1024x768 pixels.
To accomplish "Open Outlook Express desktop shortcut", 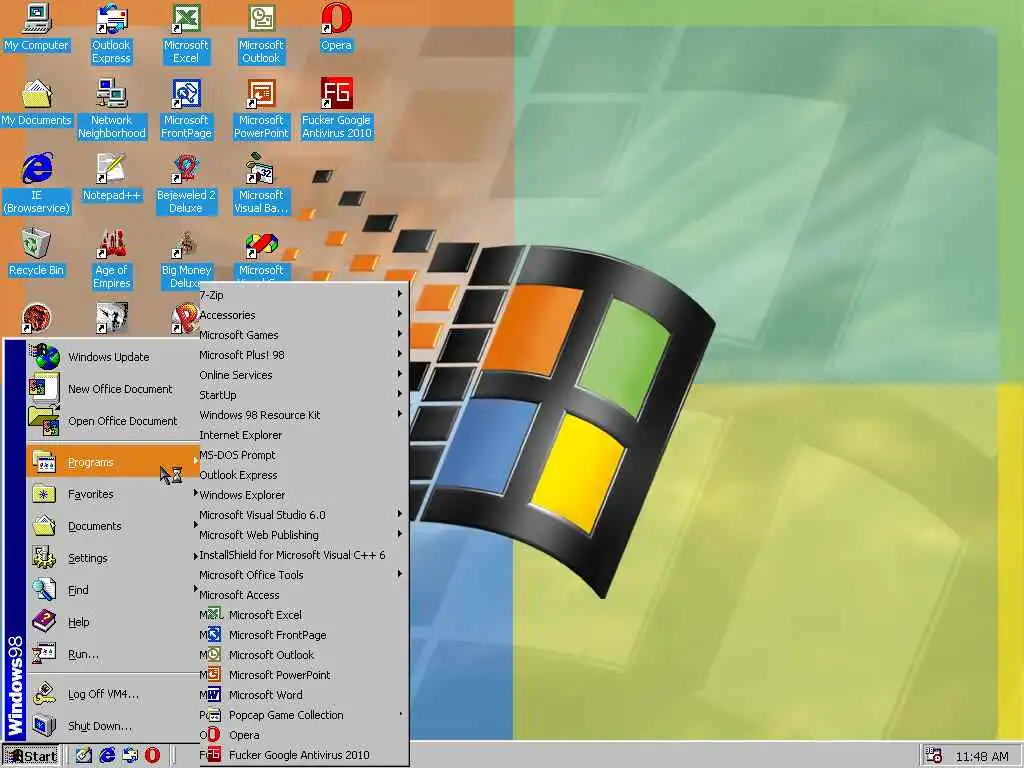I will coord(111,34).
